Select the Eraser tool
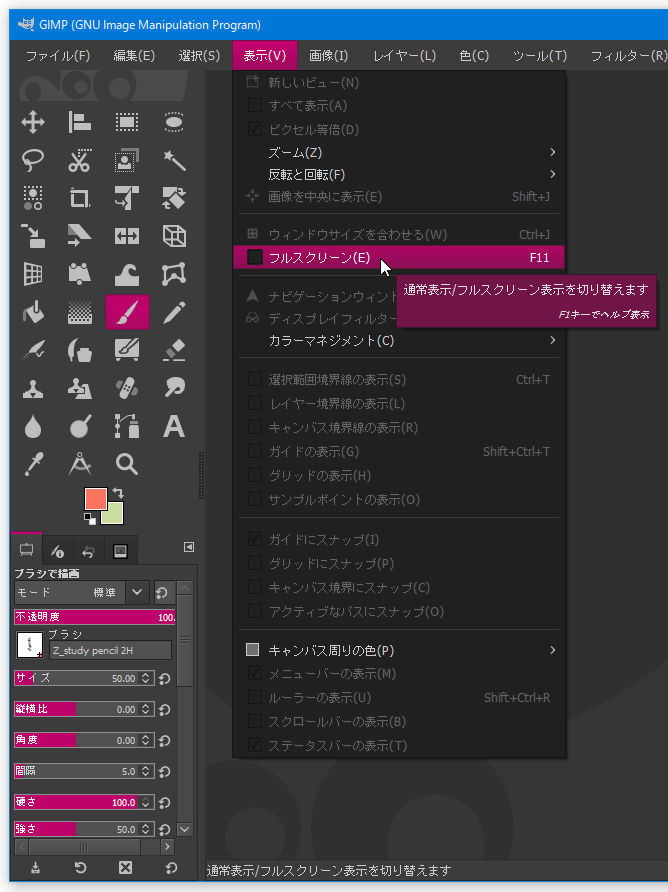This screenshot has width=668, height=892. tap(174, 350)
